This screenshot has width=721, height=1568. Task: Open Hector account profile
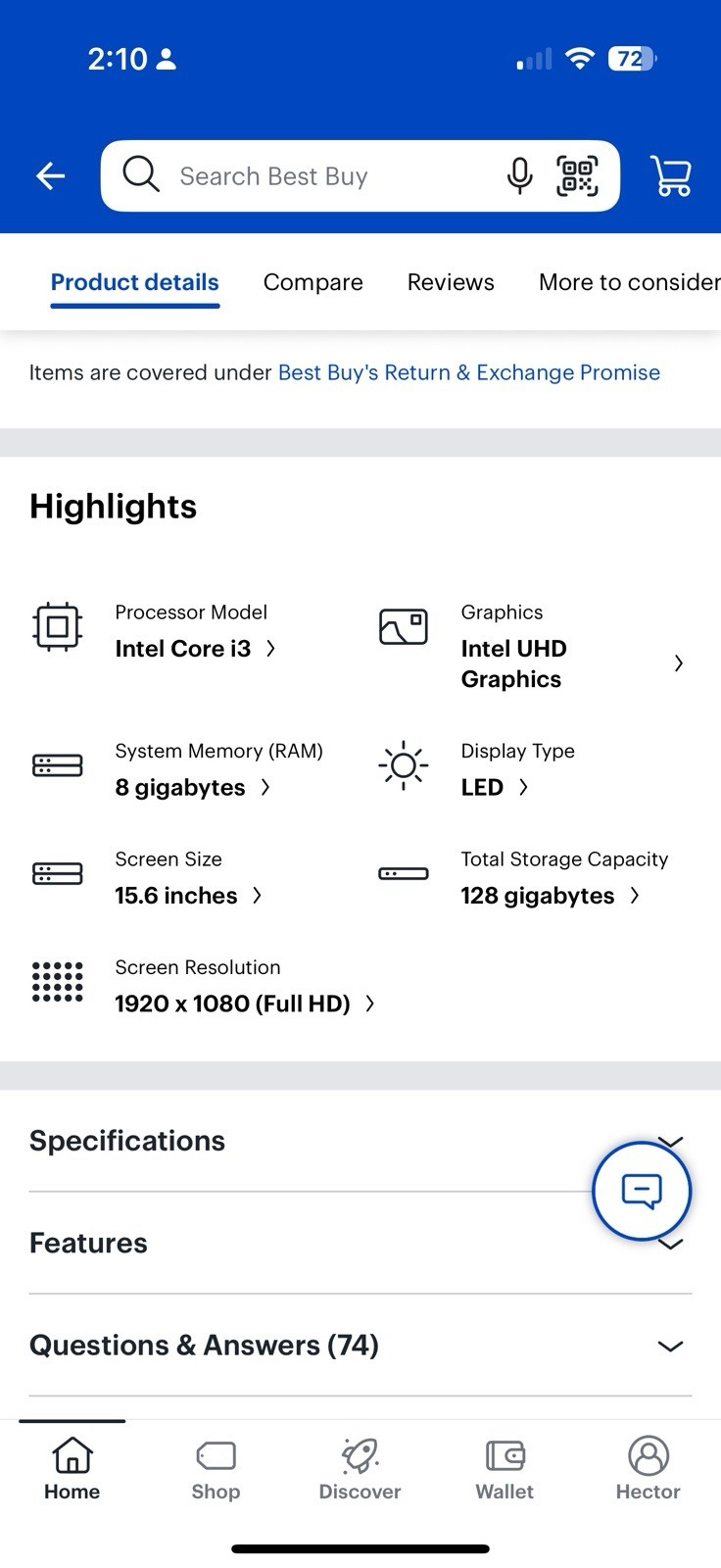[648, 1468]
